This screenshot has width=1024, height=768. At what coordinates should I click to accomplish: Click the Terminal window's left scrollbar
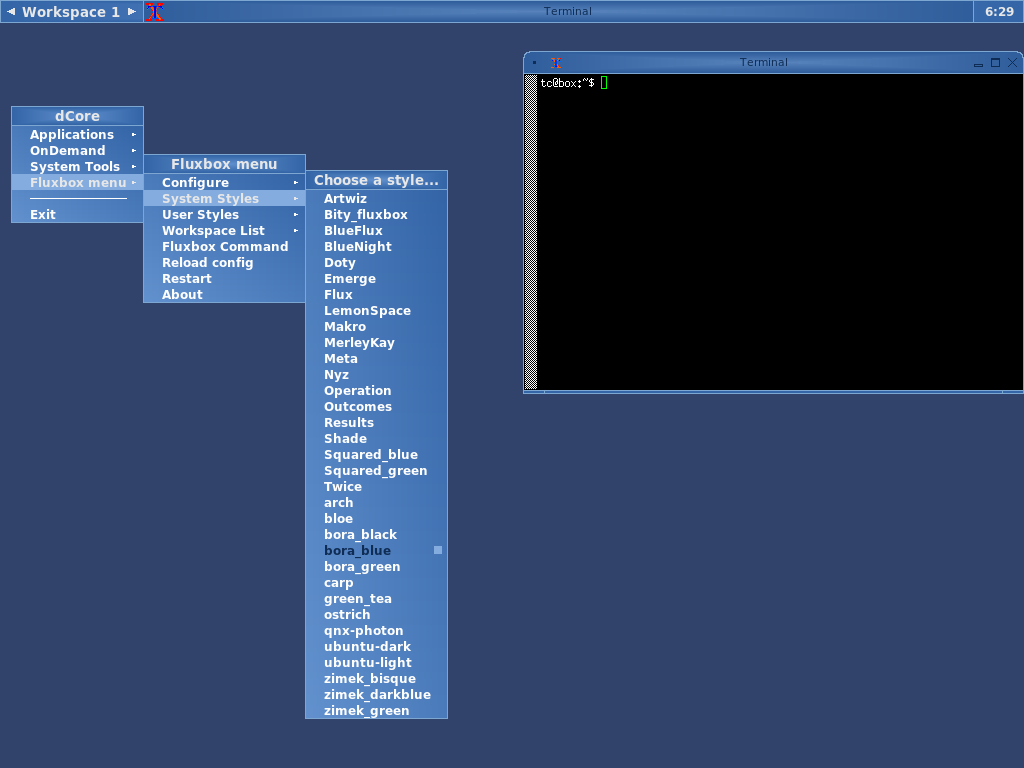[531, 230]
